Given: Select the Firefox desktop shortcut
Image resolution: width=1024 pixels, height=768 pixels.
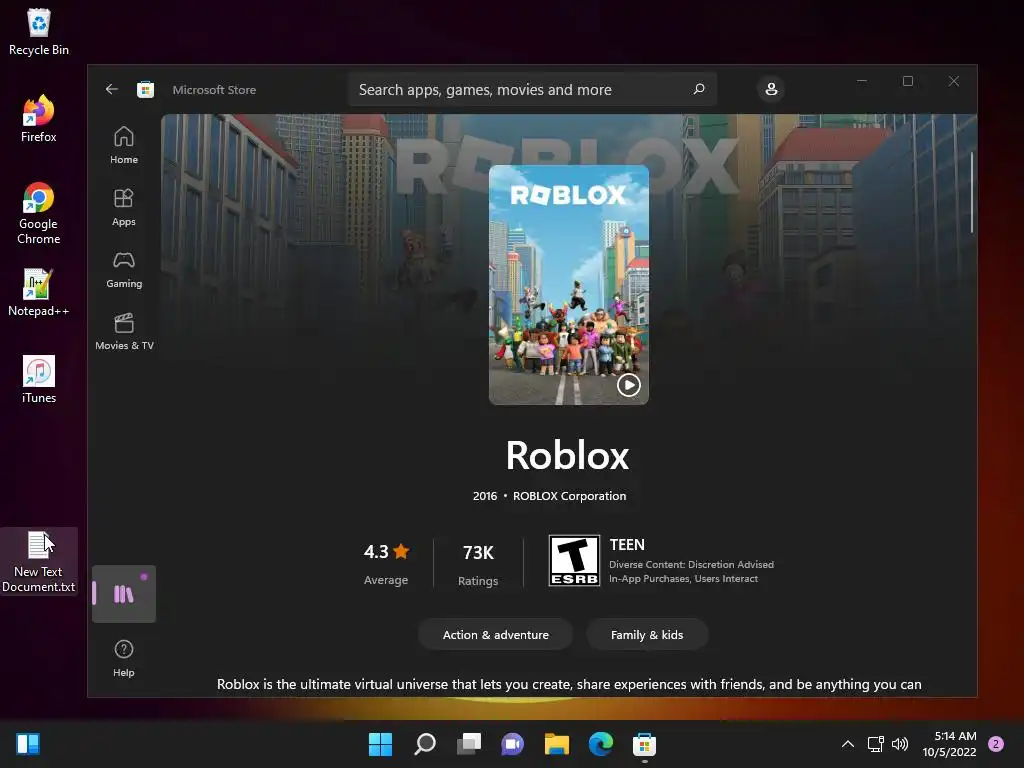Looking at the screenshot, I should [x=39, y=118].
